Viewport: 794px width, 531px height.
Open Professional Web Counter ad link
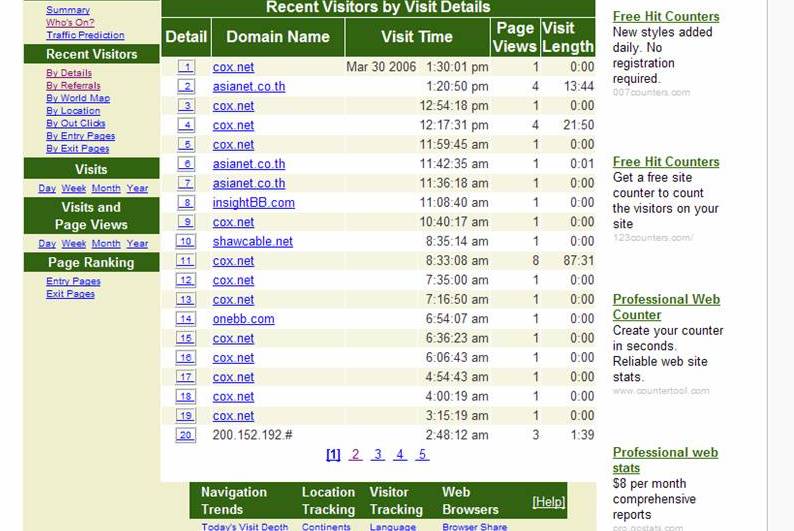666,307
